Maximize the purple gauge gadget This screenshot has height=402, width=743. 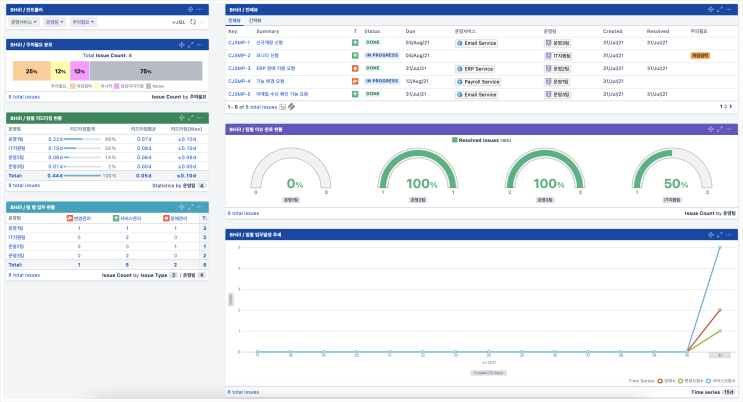[721, 129]
